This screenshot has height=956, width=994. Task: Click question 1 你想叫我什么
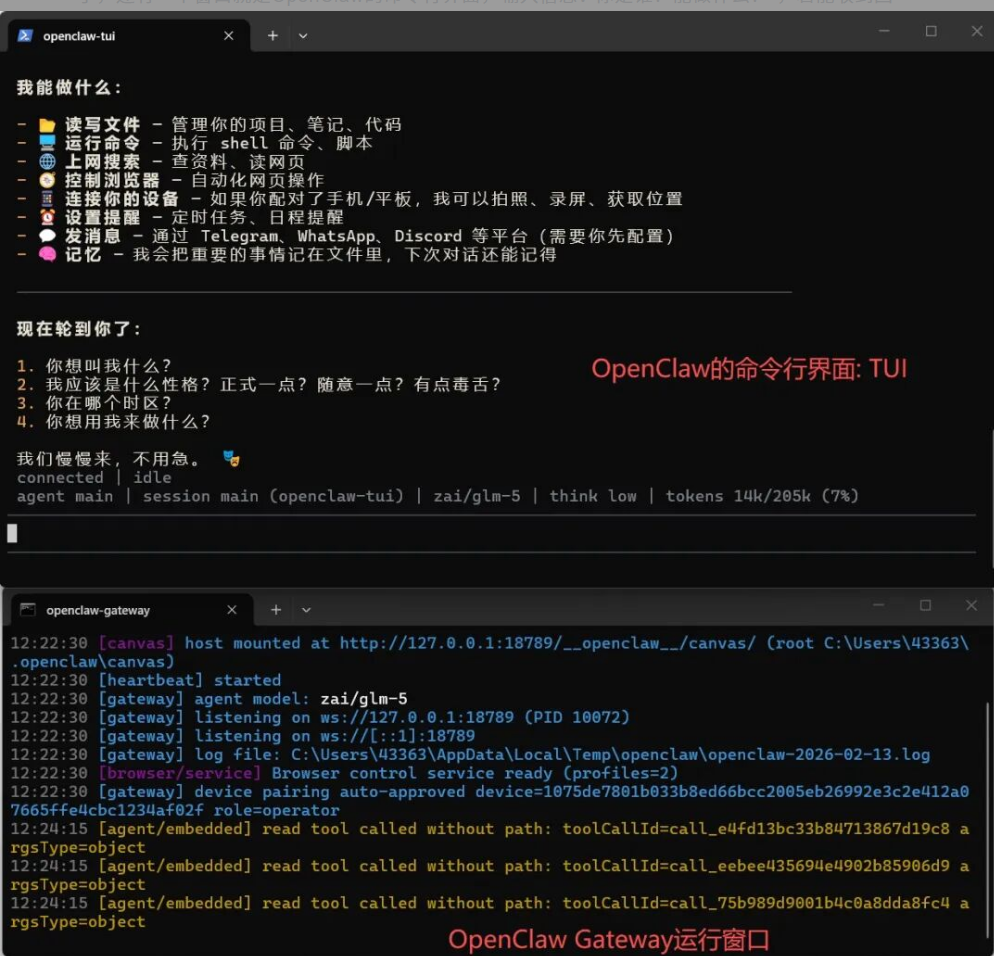[94, 366]
